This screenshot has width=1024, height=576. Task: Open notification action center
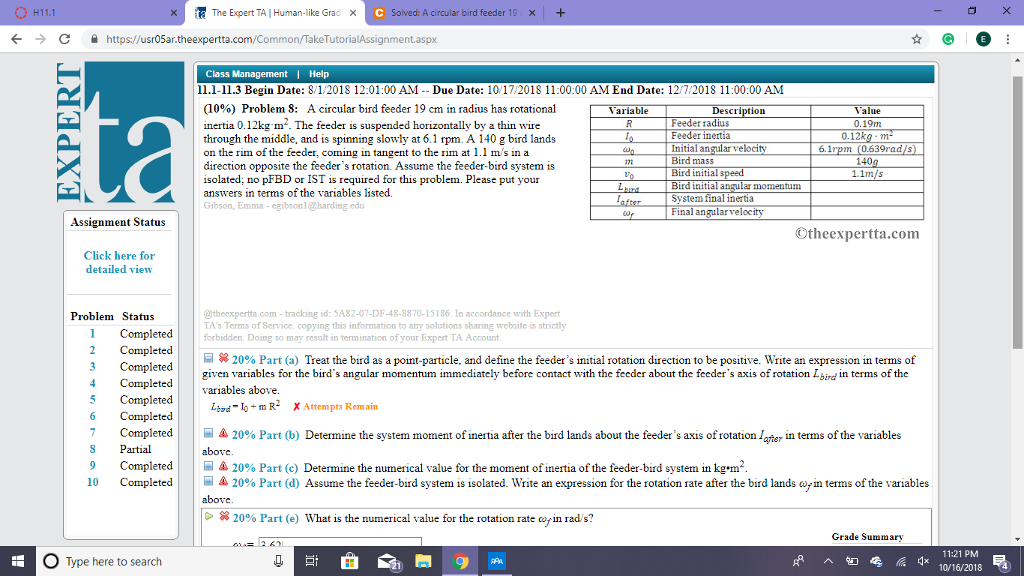click(1000, 561)
